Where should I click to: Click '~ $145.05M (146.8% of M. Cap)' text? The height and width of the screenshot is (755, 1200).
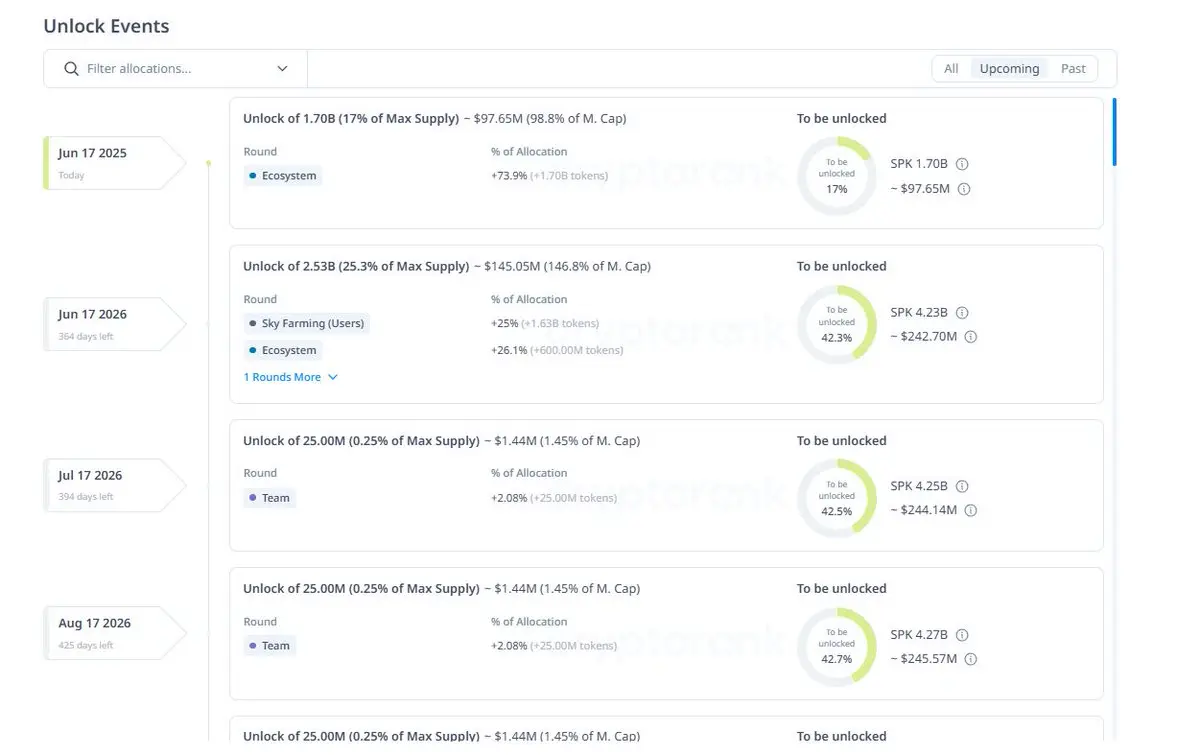(x=562, y=266)
